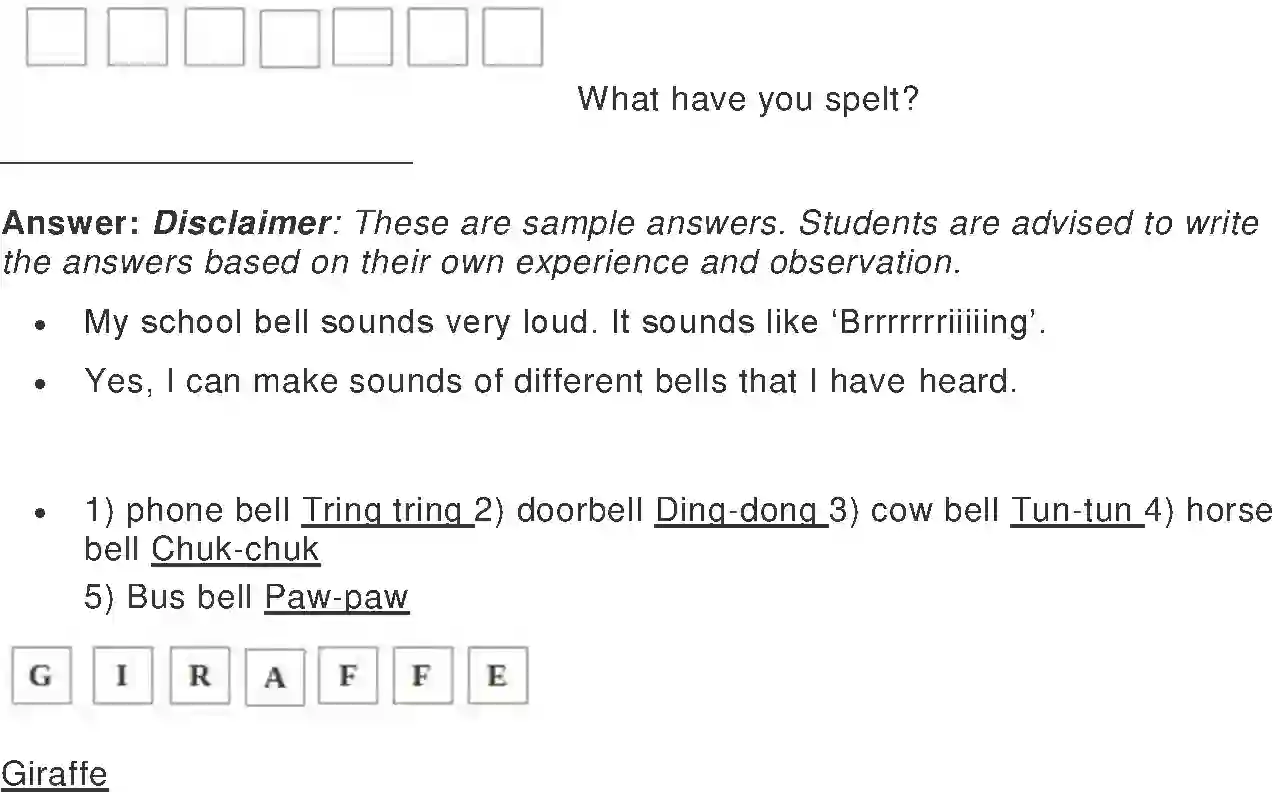The height and width of the screenshot is (792, 1272).
Task: Click the underlined 'Paw-paw' answer
Action: pyautogui.click(x=336, y=598)
